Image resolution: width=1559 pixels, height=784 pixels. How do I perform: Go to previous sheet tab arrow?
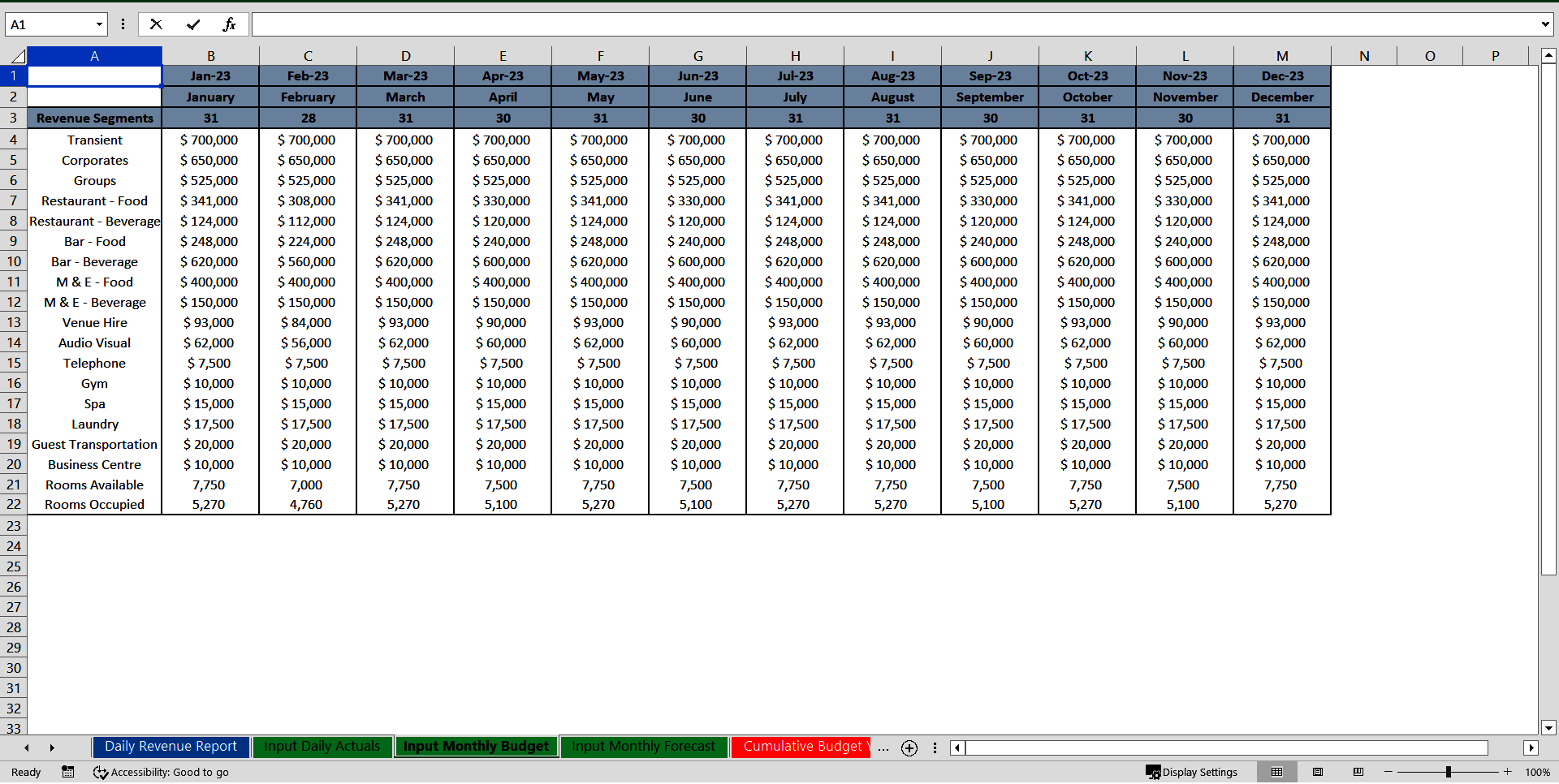click(x=27, y=747)
